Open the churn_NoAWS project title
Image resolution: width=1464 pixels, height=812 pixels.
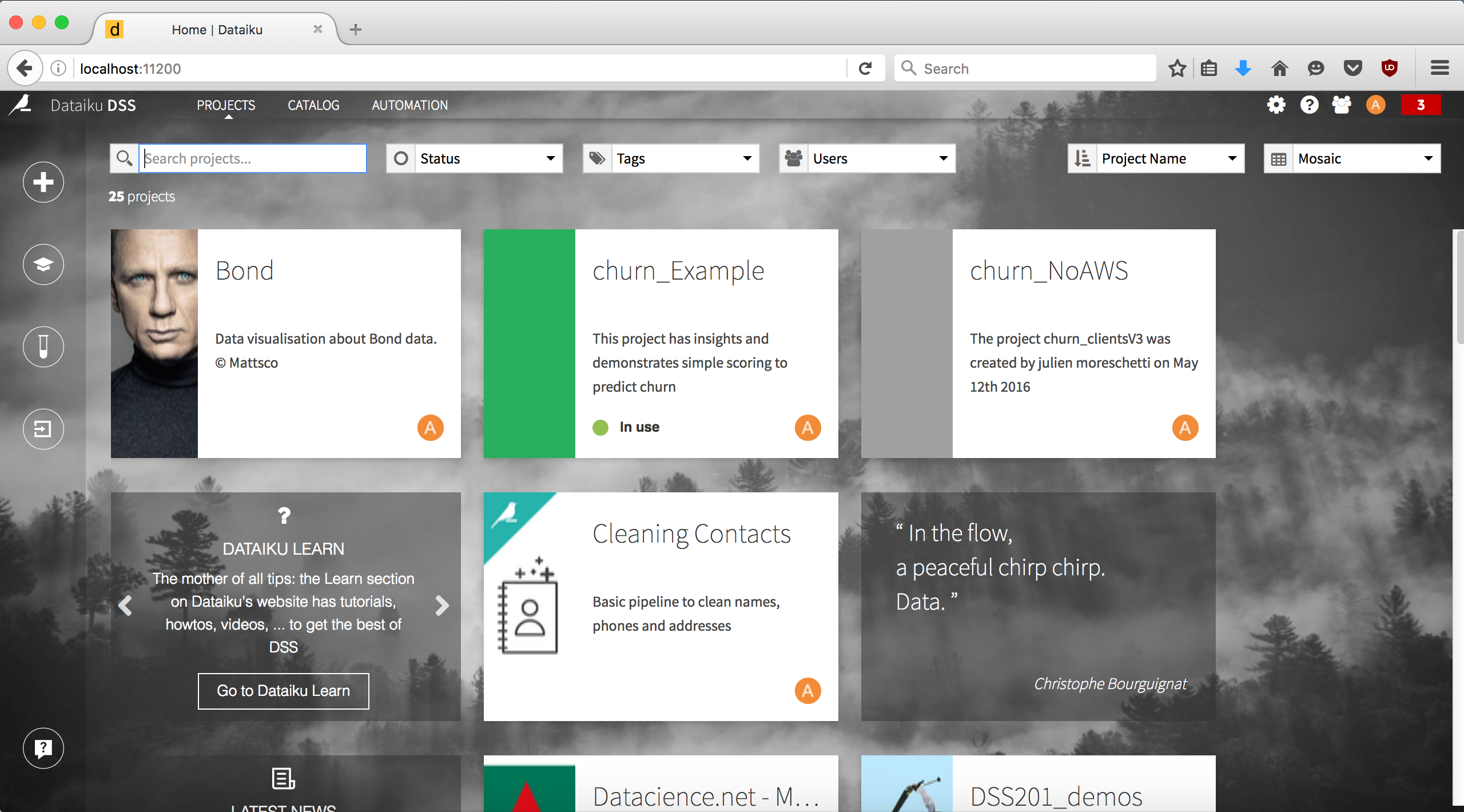click(1049, 270)
